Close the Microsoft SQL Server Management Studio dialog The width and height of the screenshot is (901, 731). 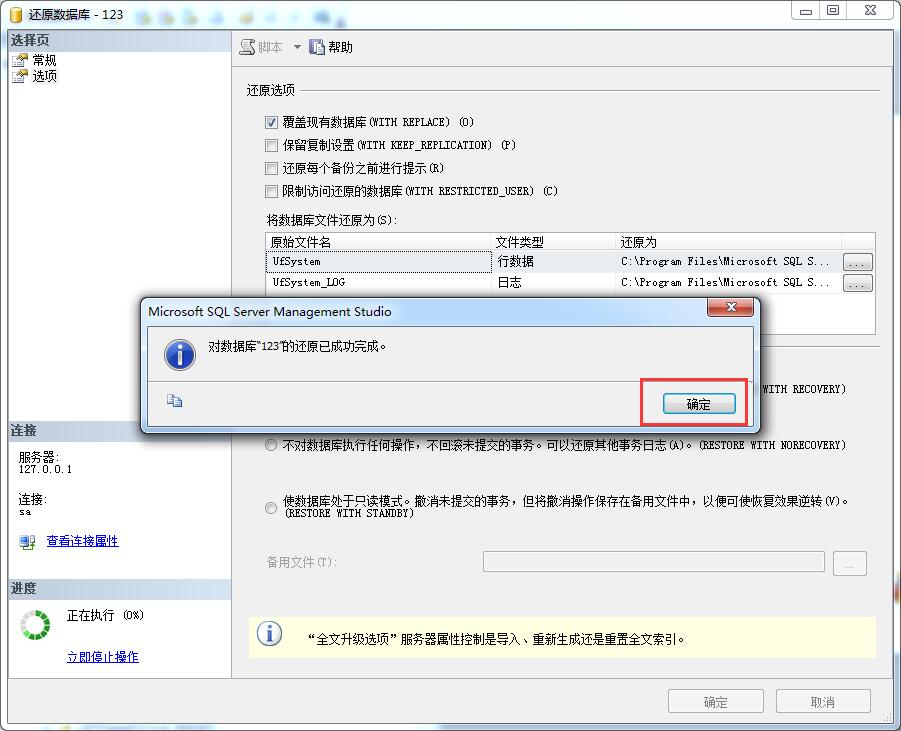pos(730,307)
